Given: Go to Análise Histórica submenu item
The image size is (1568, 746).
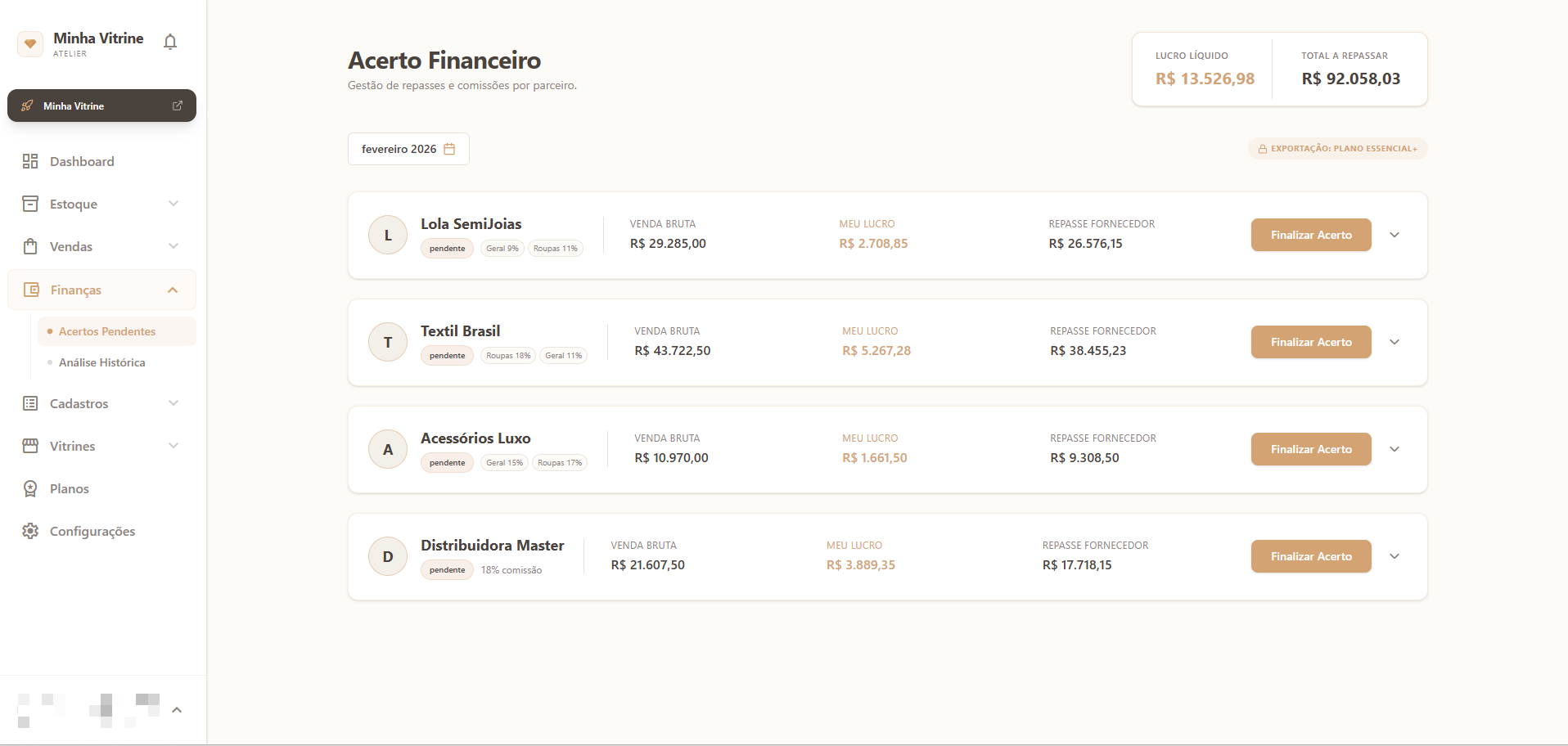Looking at the screenshot, I should (102, 362).
